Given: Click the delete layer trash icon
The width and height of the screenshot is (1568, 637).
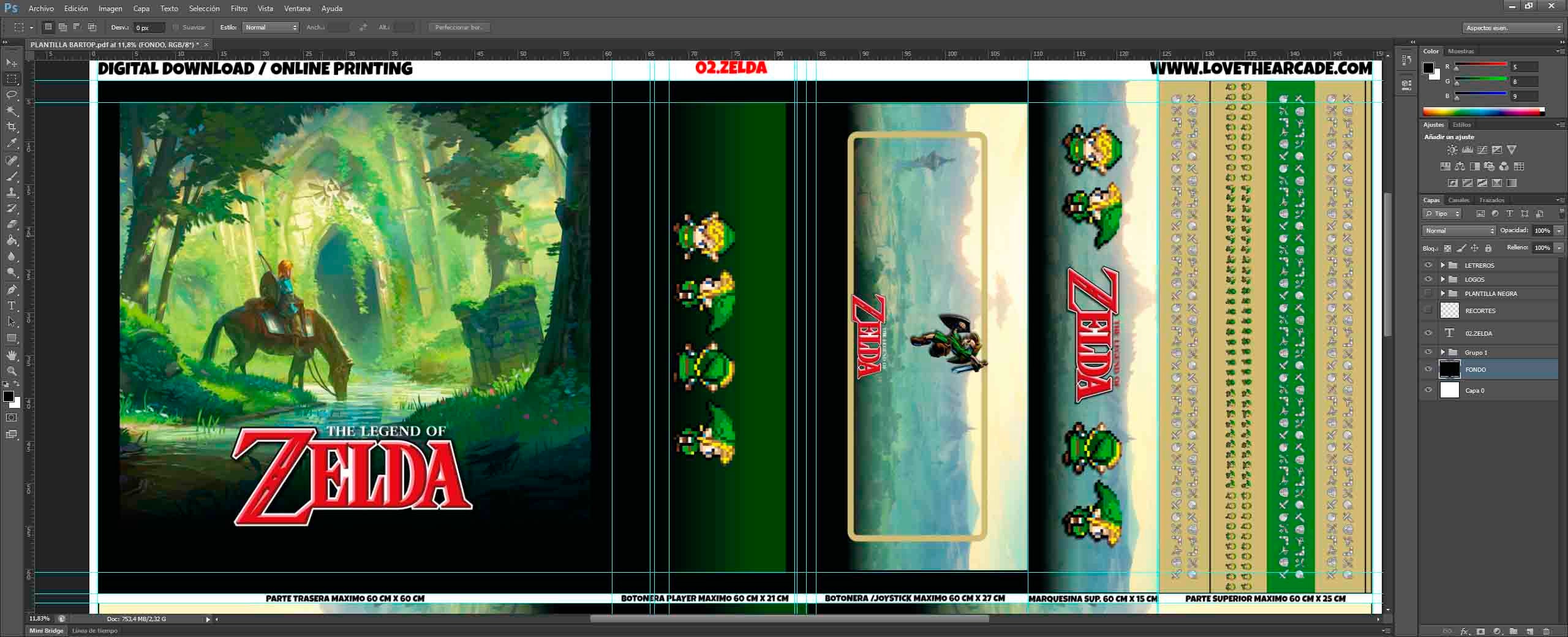Looking at the screenshot, I should click(x=1546, y=632).
